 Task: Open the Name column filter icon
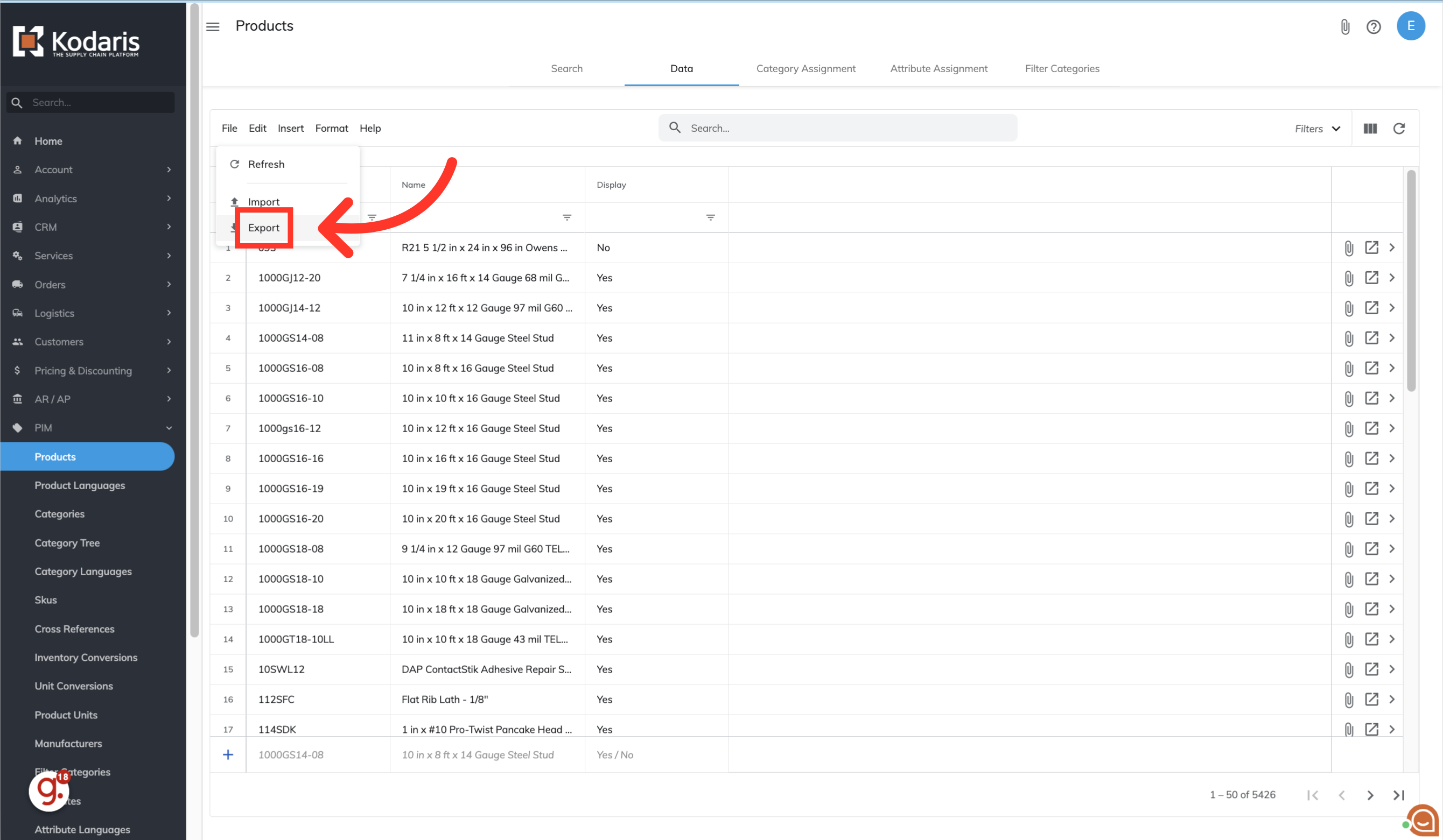[566, 217]
